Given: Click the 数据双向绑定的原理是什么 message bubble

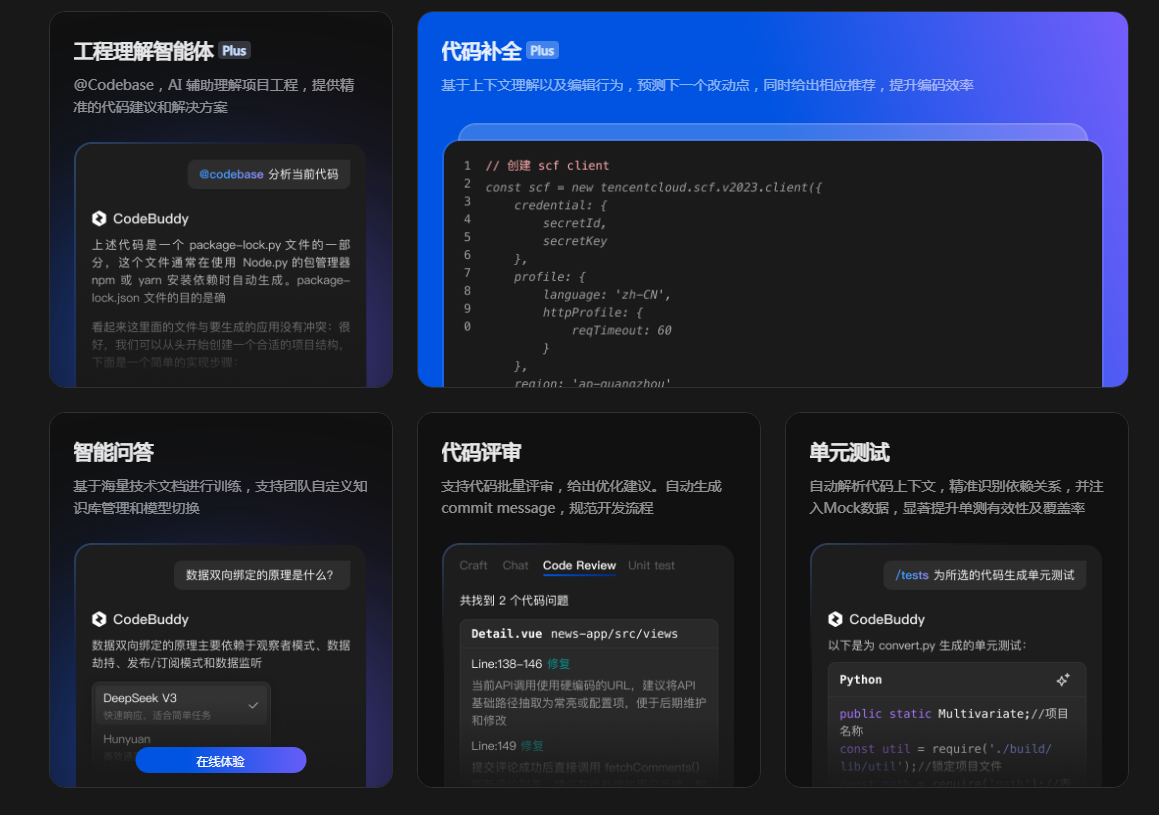Looking at the screenshot, I should (x=260, y=575).
